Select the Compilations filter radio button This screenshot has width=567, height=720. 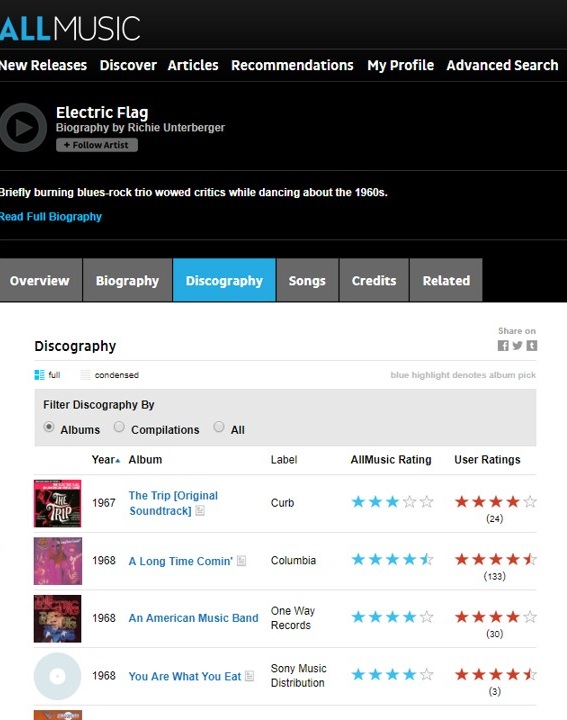119,427
